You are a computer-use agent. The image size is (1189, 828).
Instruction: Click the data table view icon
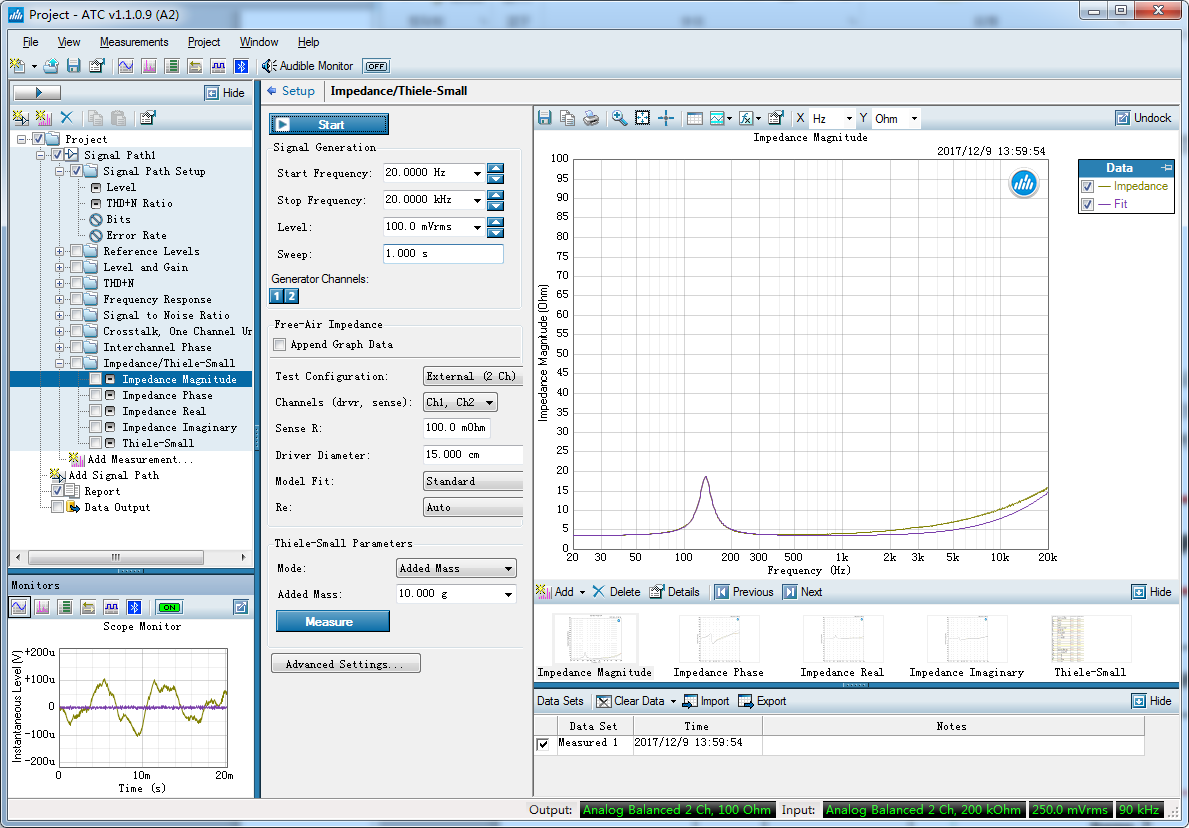pyautogui.click(x=694, y=118)
